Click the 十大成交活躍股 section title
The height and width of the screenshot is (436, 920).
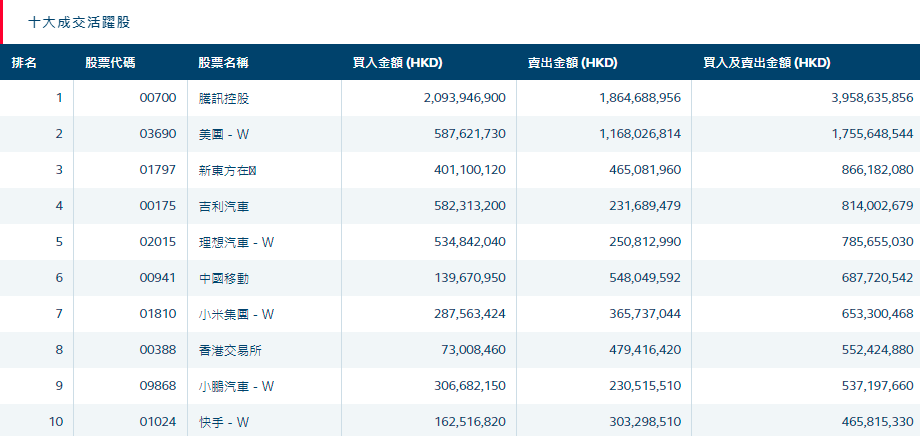(x=79, y=23)
